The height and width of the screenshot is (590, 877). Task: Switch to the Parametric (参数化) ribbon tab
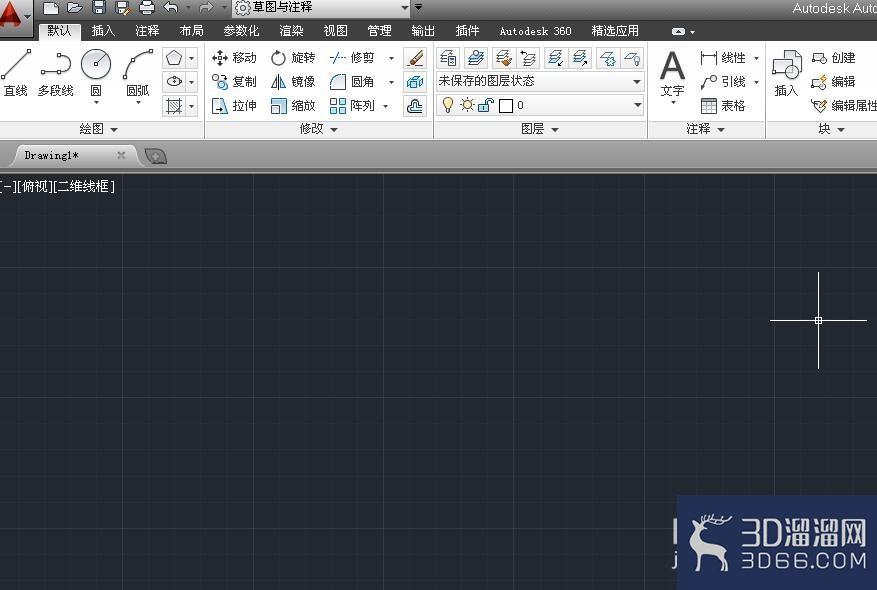coord(241,31)
